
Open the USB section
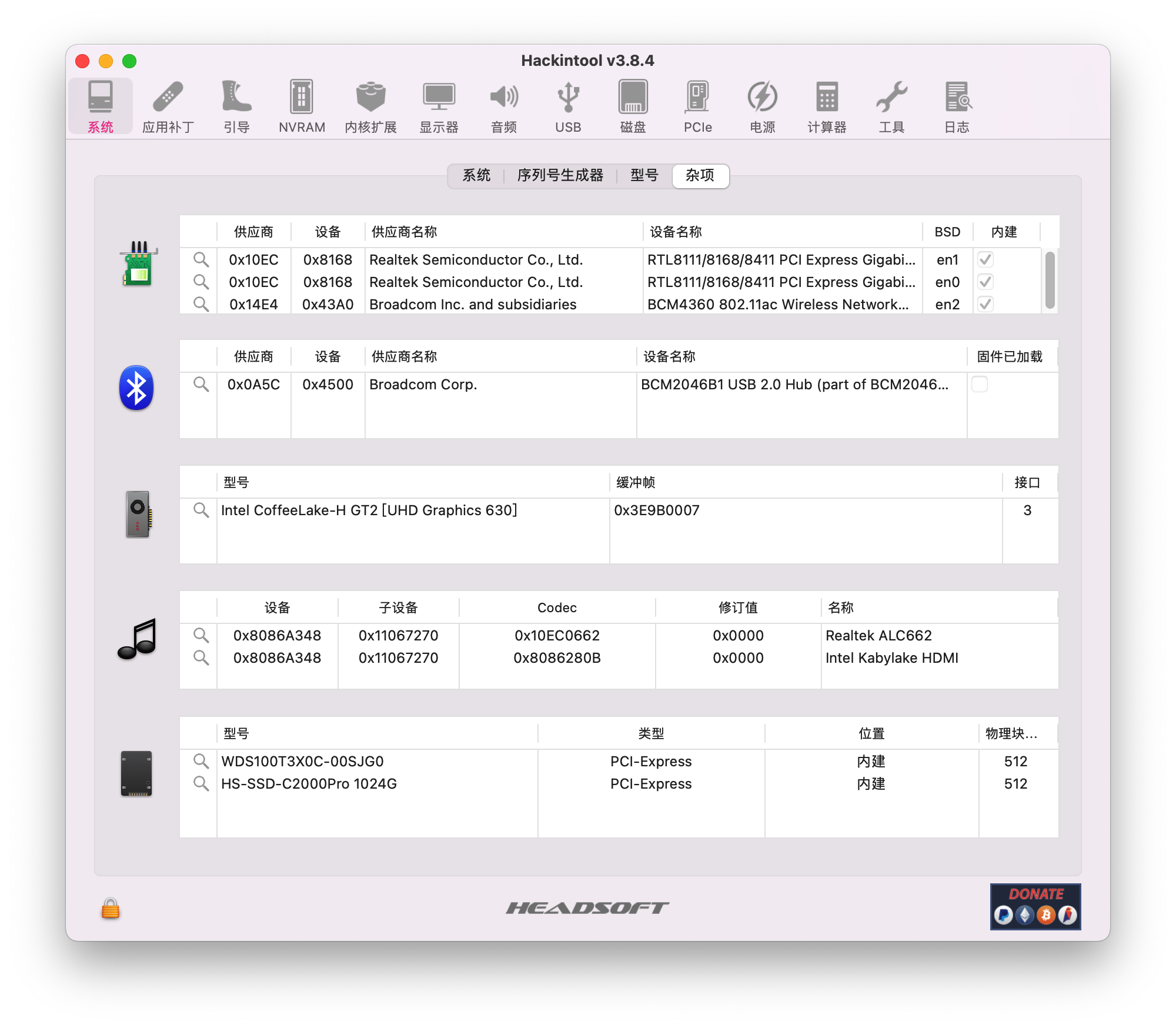pyautogui.click(x=568, y=106)
